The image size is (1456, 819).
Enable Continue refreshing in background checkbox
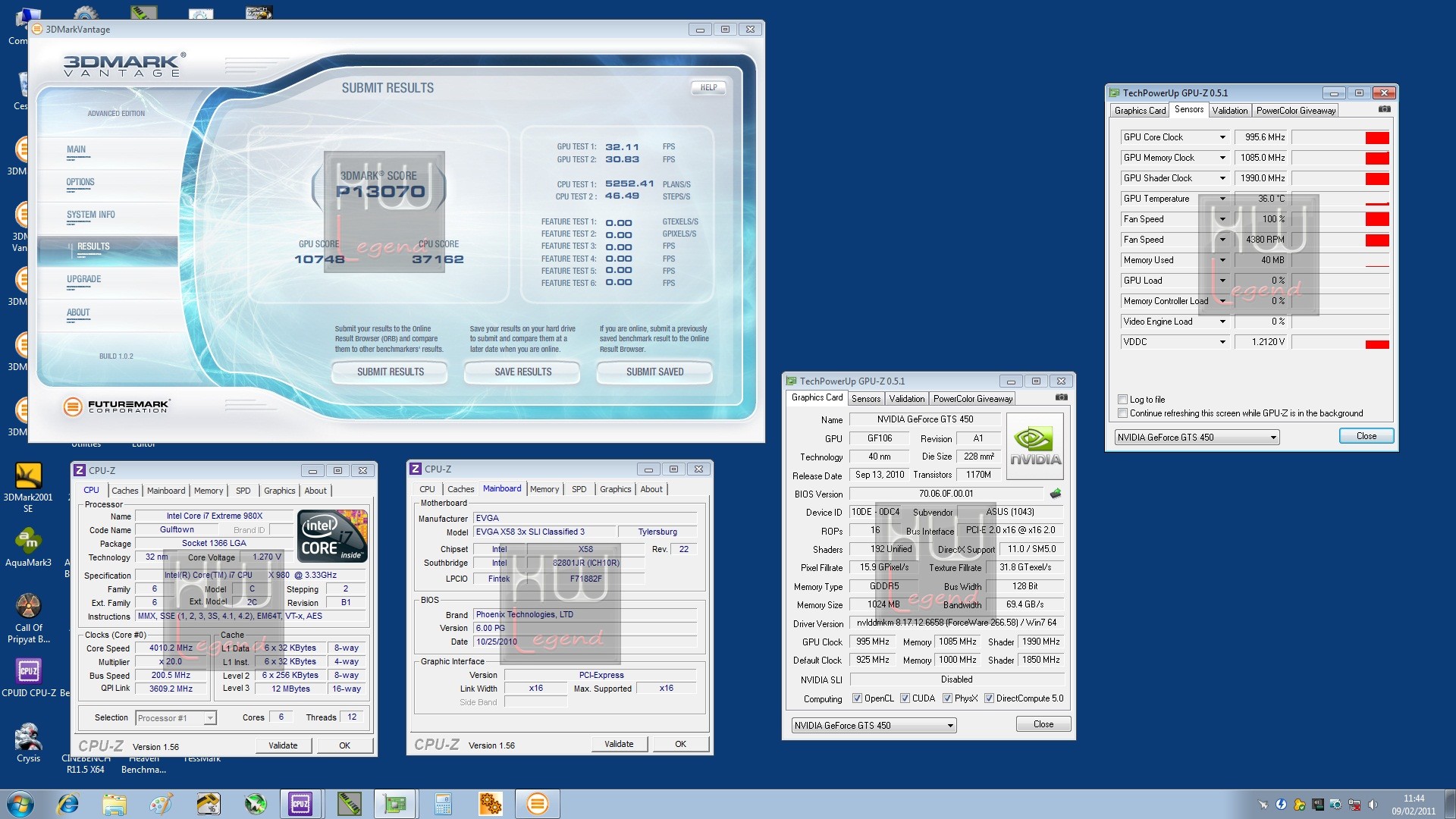[x=1122, y=413]
